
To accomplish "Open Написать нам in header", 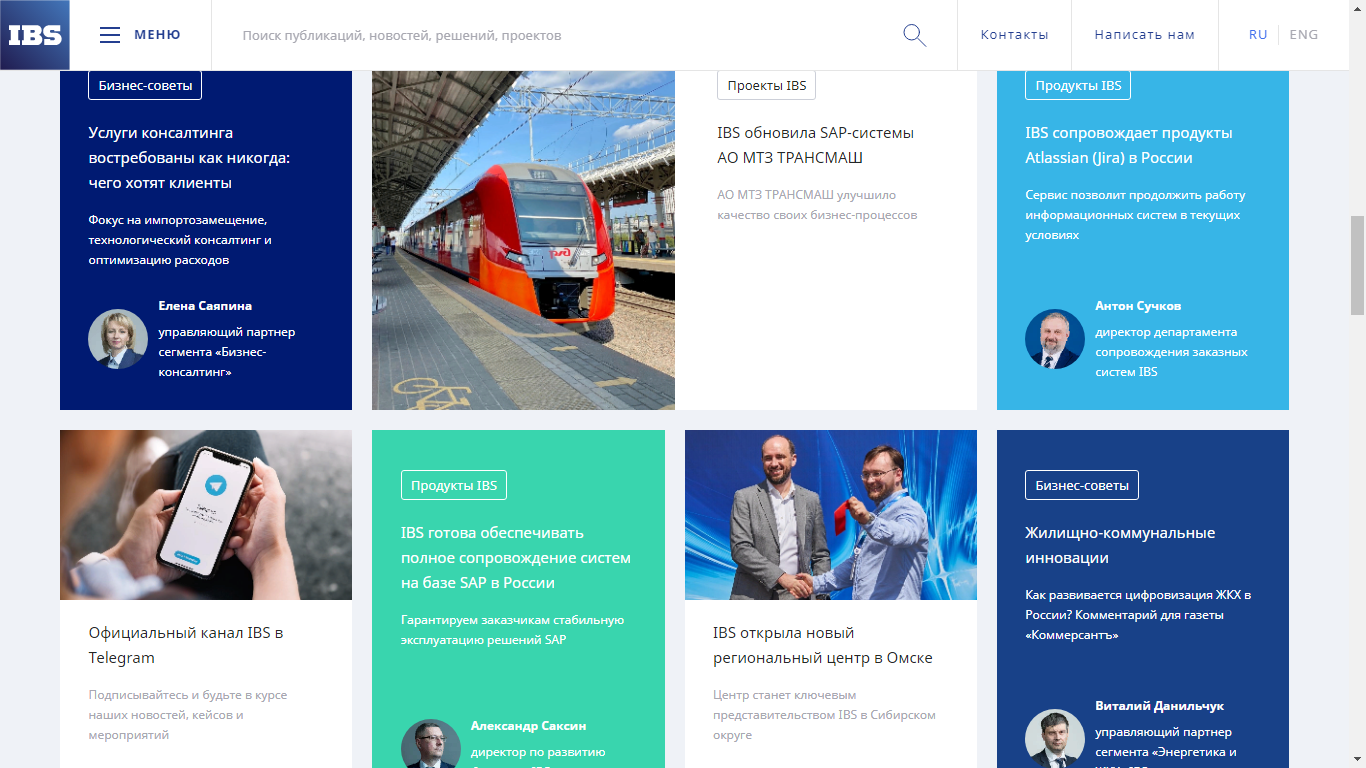I will 1144,35.
